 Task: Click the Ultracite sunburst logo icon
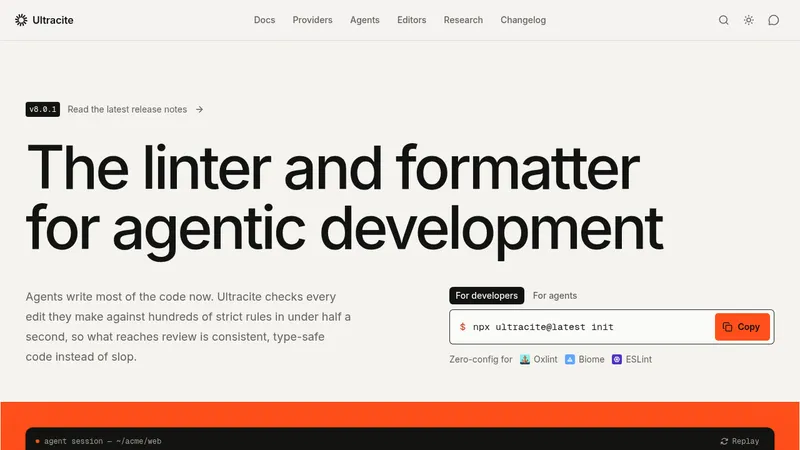click(x=21, y=20)
